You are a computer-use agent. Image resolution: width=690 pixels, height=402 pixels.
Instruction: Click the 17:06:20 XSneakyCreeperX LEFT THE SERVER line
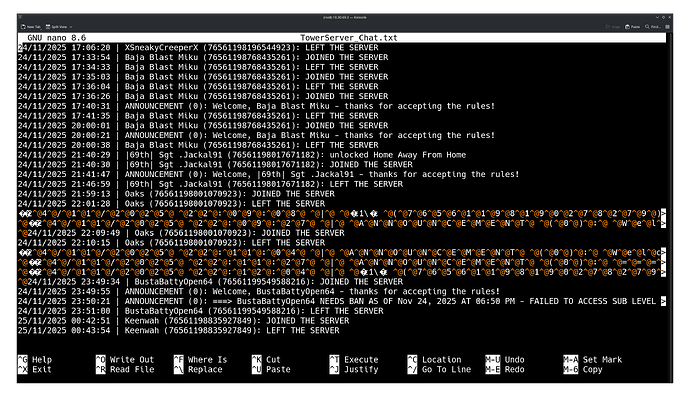[x=198, y=48]
